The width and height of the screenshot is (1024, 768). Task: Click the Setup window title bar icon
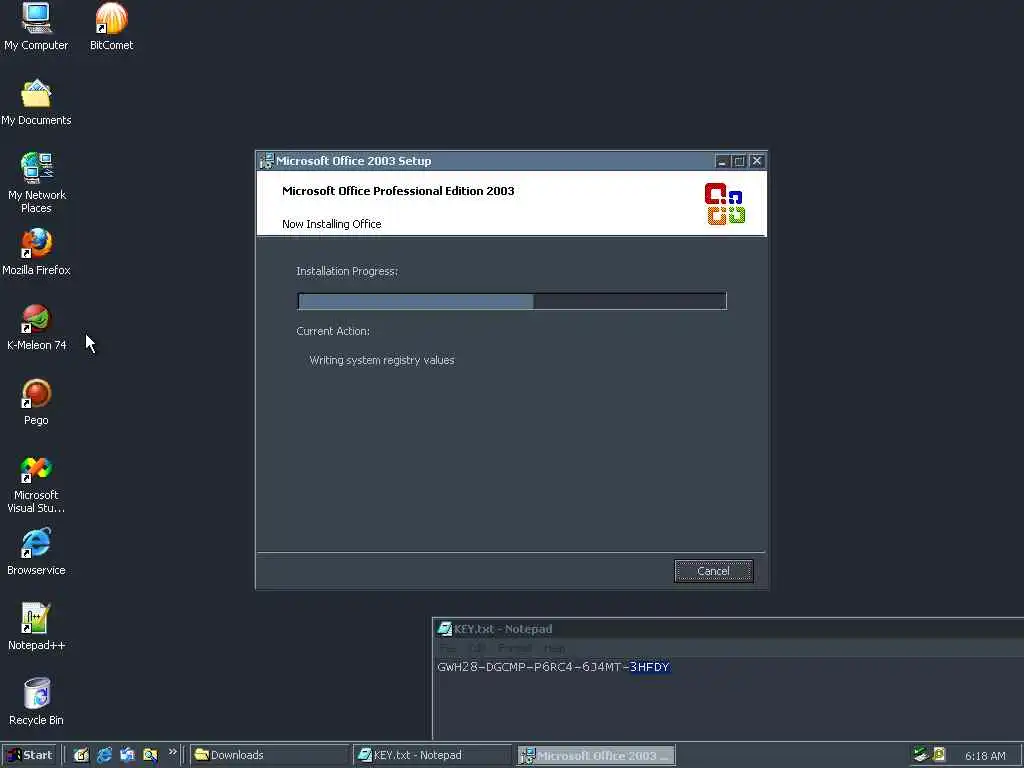click(x=266, y=161)
